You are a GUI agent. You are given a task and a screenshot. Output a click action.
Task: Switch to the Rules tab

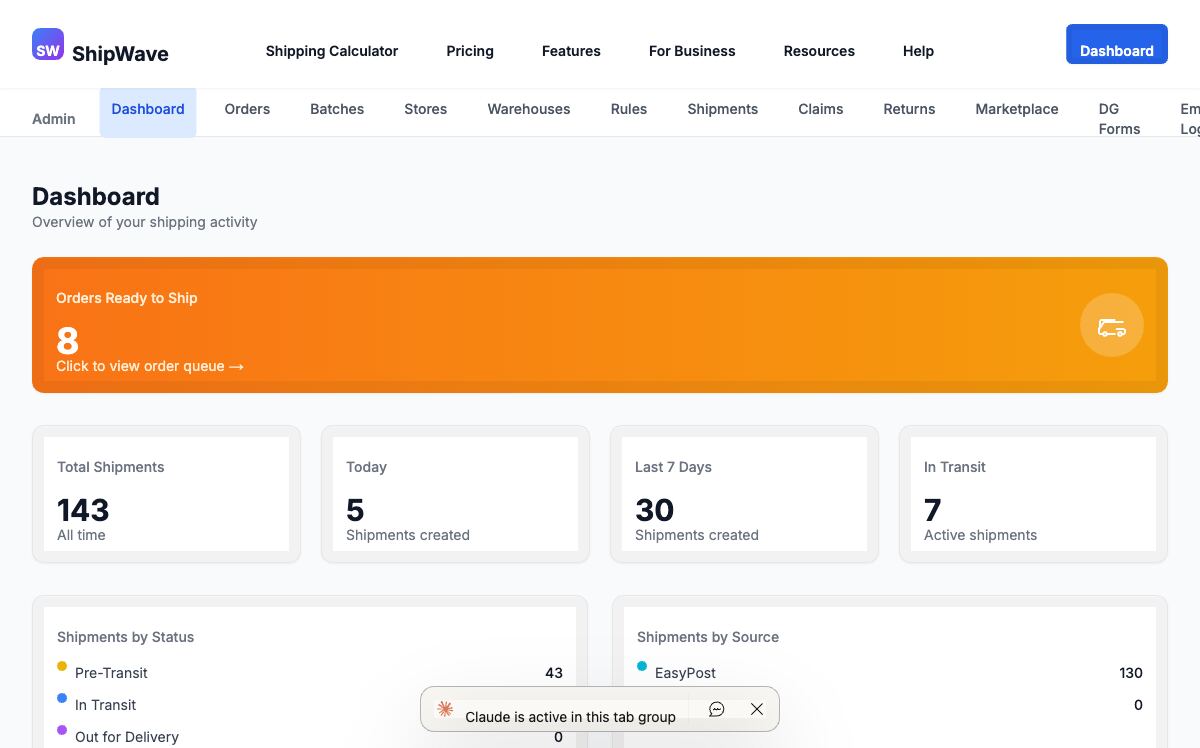pos(629,109)
